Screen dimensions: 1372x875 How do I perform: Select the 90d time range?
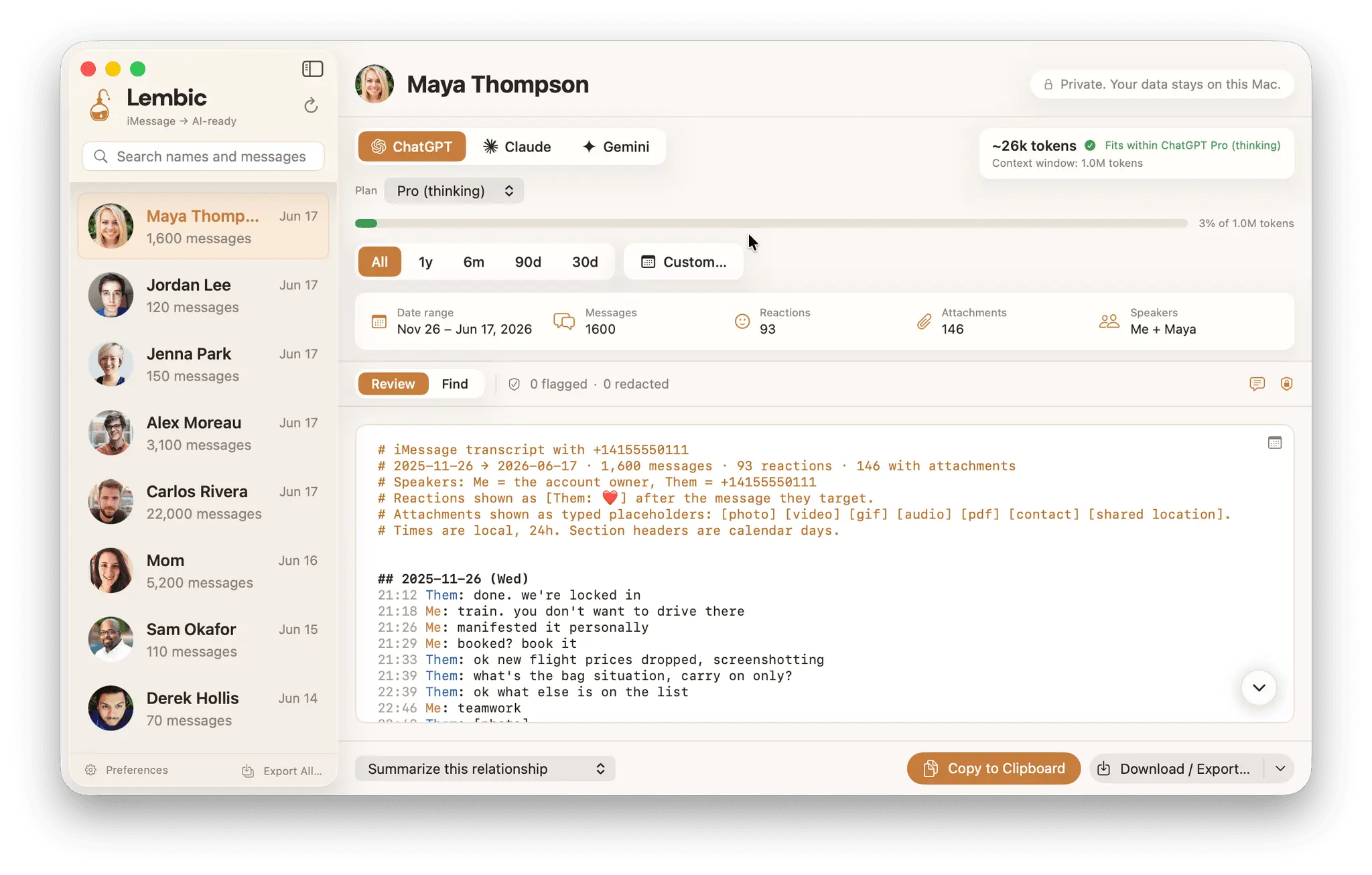pos(528,262)
